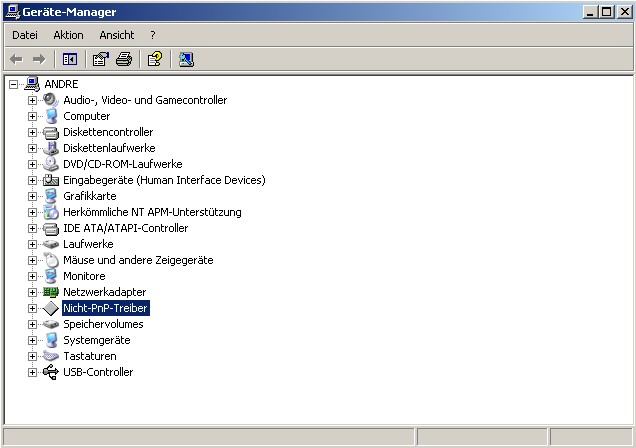The width and height of the screenshot is (636, 448).
Task: Select Mäuse und andere Zeigegeräte label
Action: click(138, 260)
